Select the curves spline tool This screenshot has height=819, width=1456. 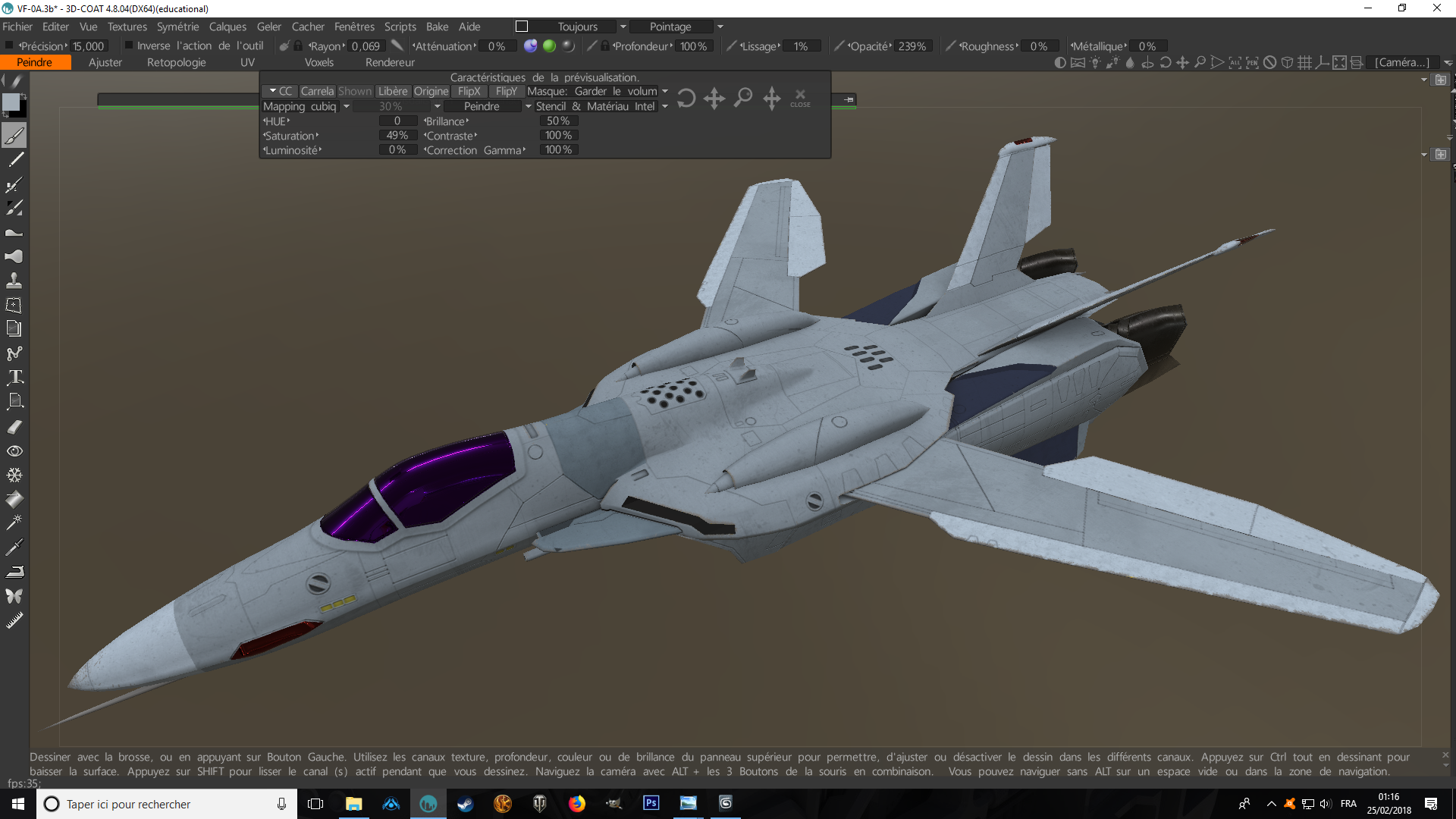point(14,353)
